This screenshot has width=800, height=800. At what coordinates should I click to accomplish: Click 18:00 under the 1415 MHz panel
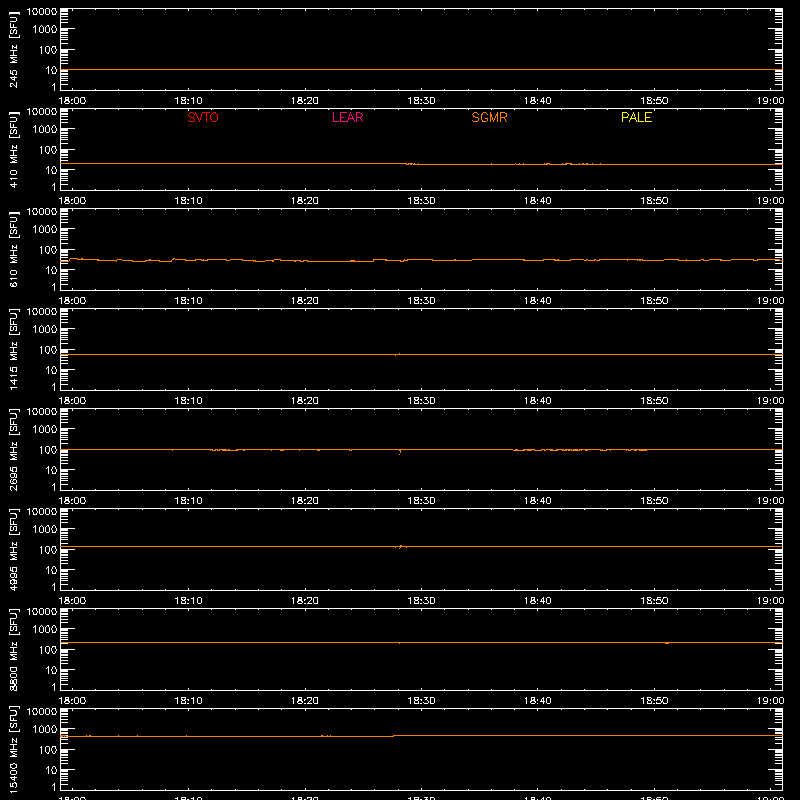72,401
